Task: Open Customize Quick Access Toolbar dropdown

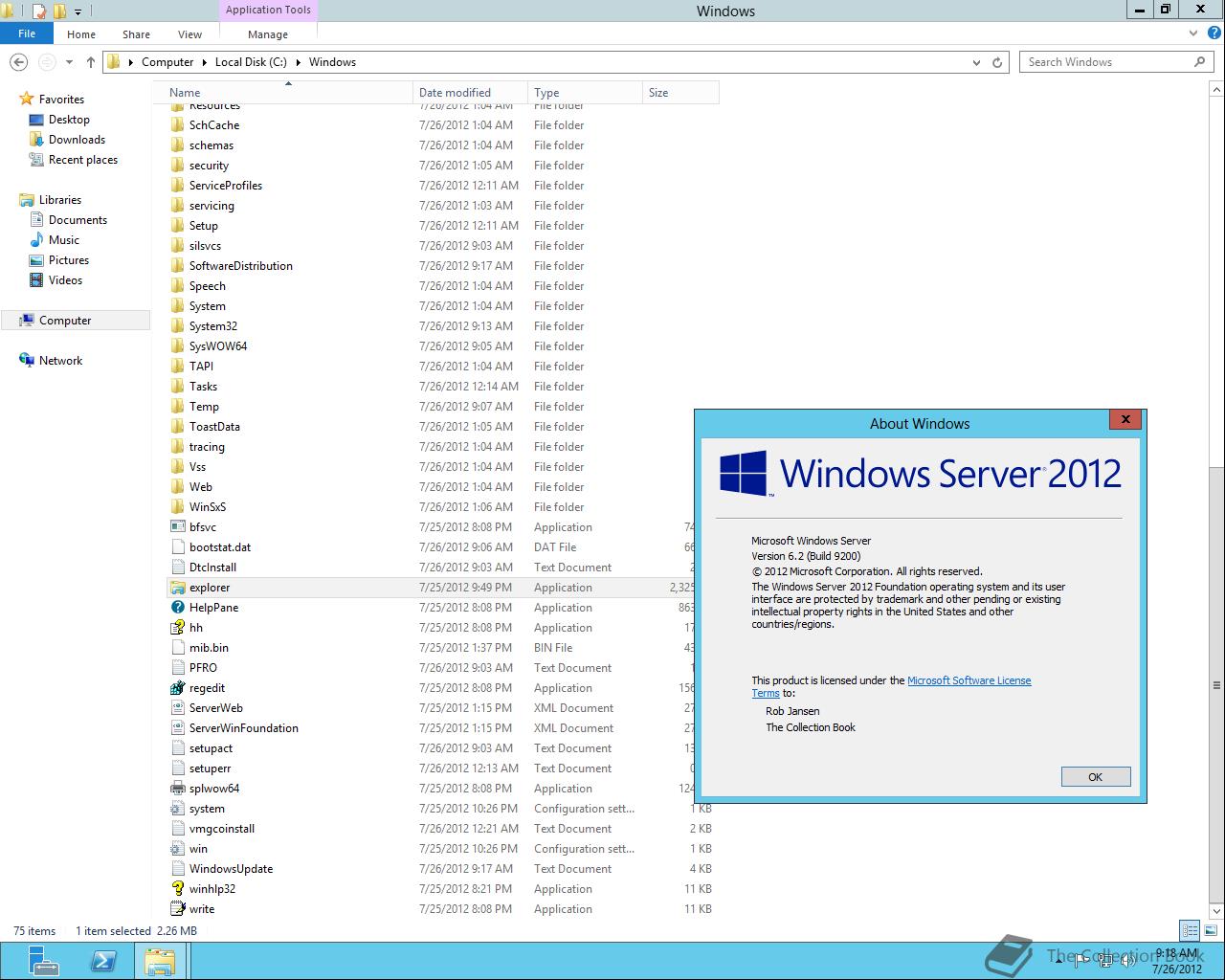Action: pos(78,12)
